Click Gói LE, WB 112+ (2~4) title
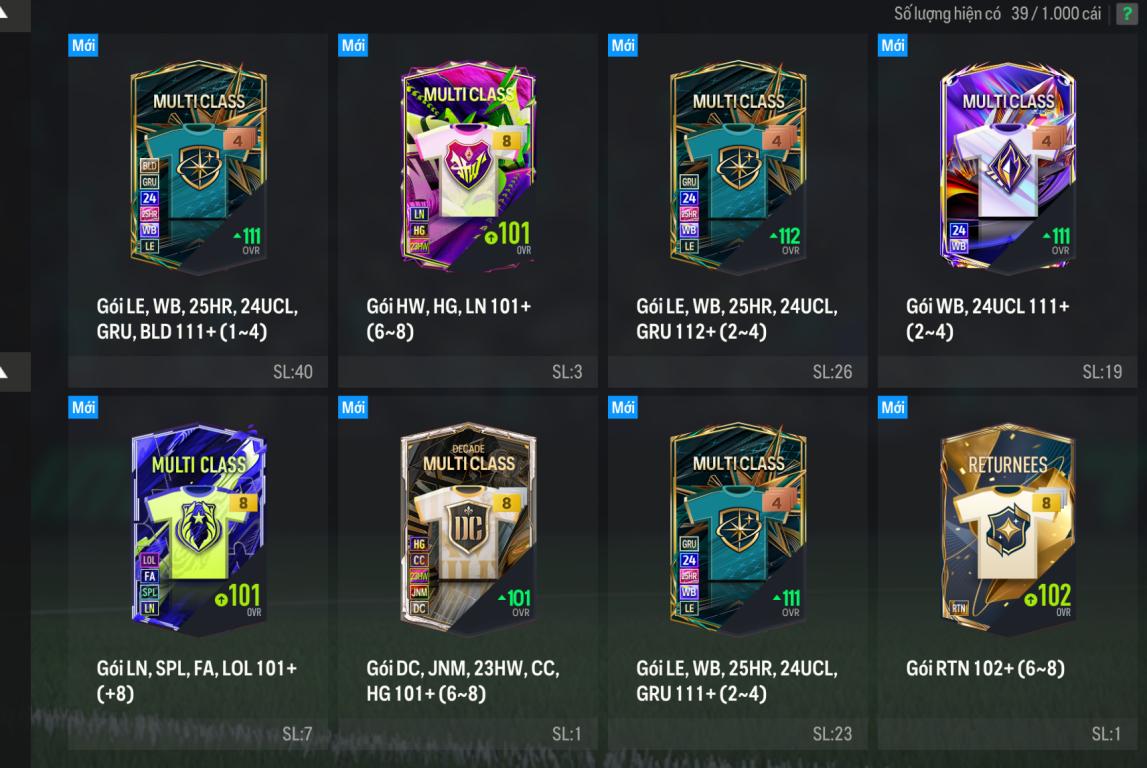 pos(737,318)
